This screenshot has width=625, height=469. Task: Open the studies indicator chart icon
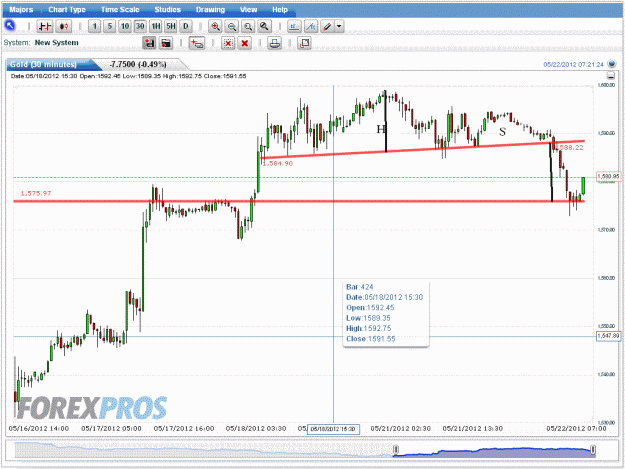click(x=294, y=27)
